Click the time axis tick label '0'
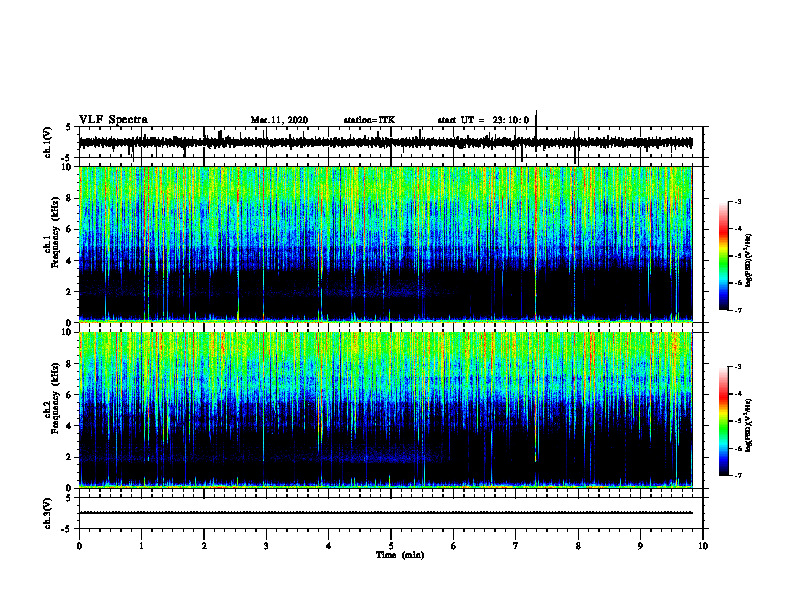This screenshot has height=612, width=792. coord(79,546)
